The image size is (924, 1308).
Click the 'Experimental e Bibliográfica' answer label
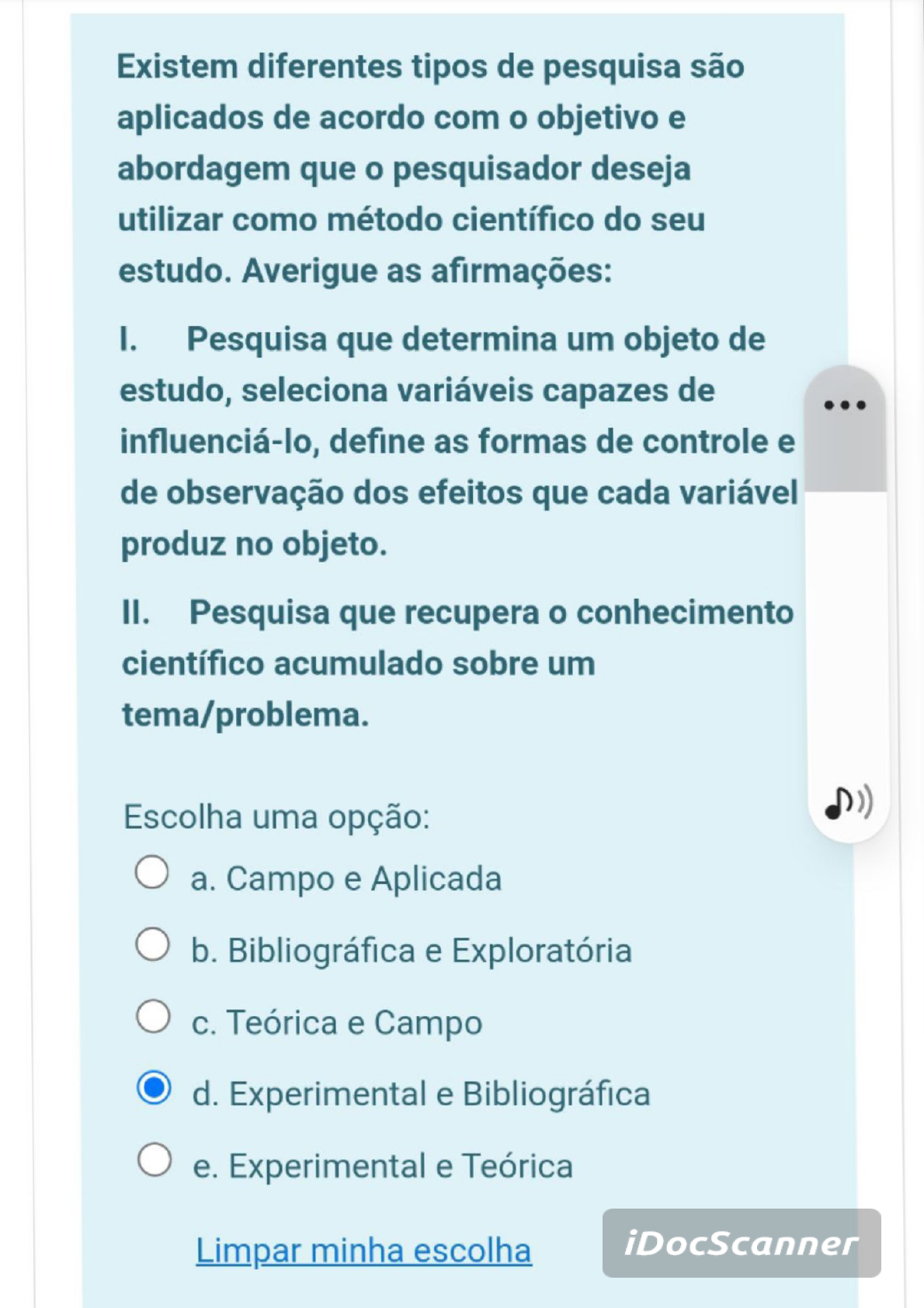(421, 1094)
